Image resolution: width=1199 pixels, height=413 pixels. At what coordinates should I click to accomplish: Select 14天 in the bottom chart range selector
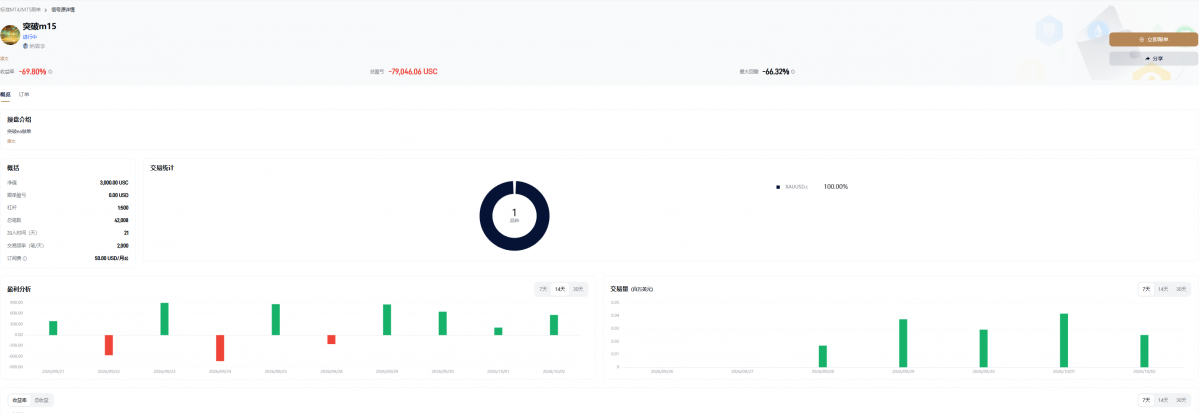click(1163, 400)
